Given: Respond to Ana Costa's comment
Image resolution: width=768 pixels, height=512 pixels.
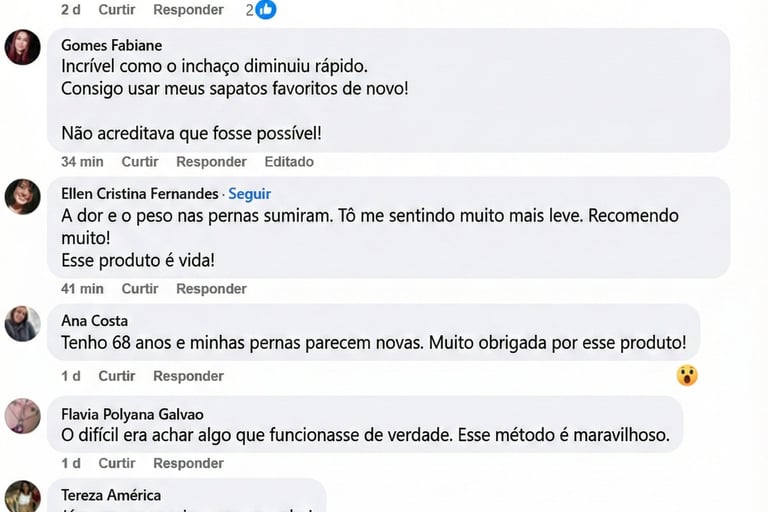Looking at the screenshot, I should [188, 376].
